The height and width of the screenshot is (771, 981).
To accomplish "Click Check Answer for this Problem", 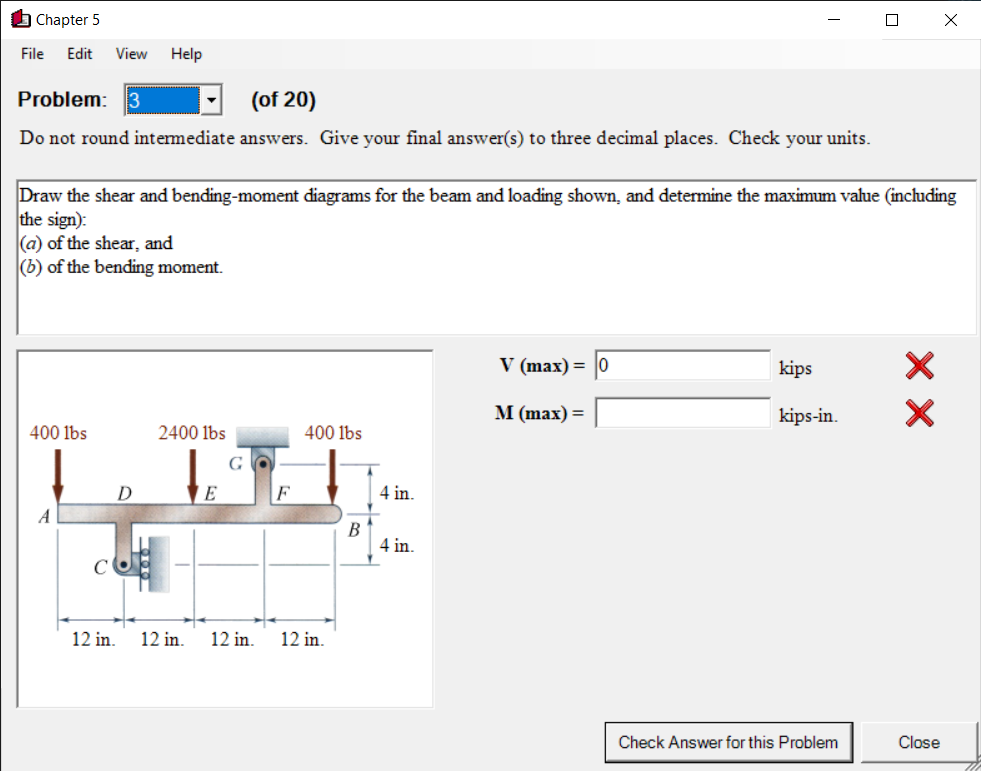I will click(x=728, y=742).
